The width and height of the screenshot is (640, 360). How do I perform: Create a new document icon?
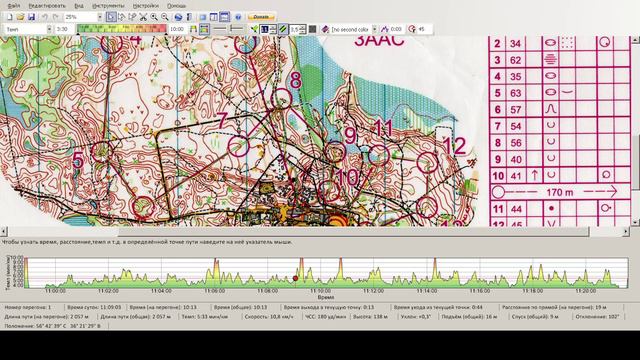[9, 17]
